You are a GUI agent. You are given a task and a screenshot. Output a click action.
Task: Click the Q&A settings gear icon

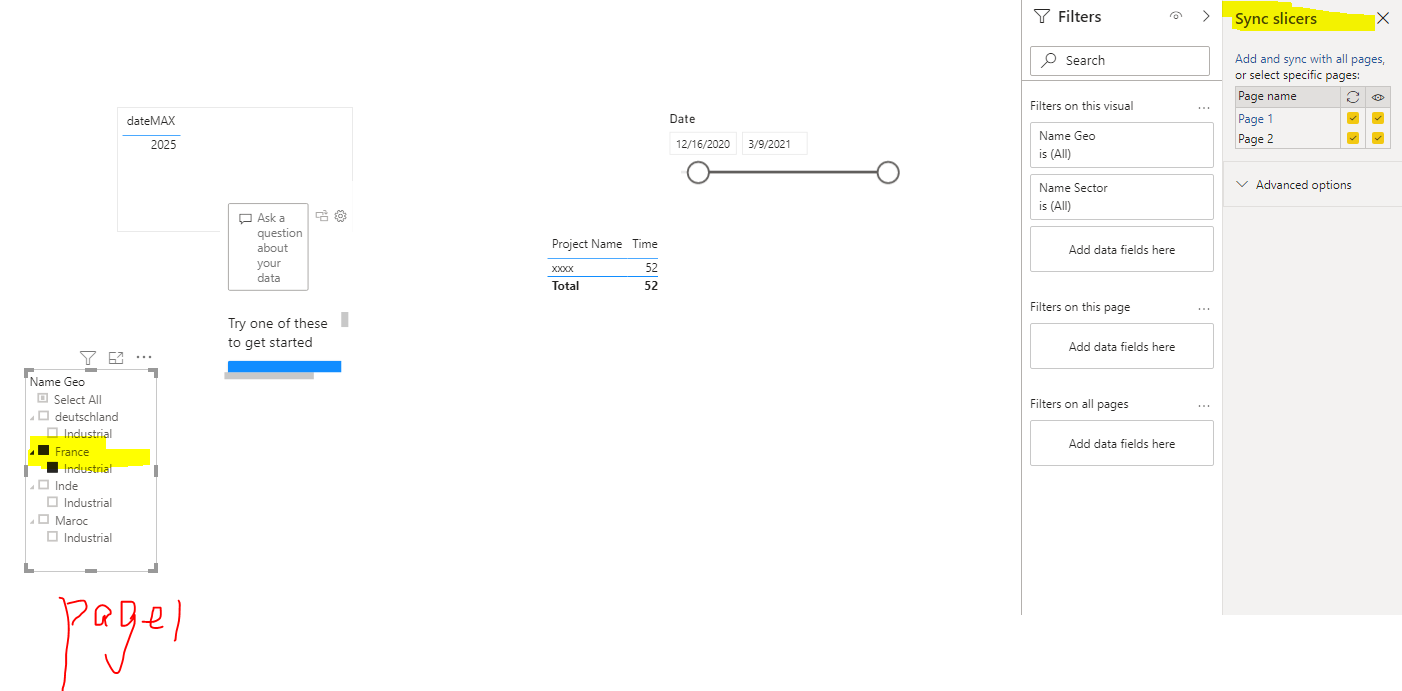(x=341, y=215)
